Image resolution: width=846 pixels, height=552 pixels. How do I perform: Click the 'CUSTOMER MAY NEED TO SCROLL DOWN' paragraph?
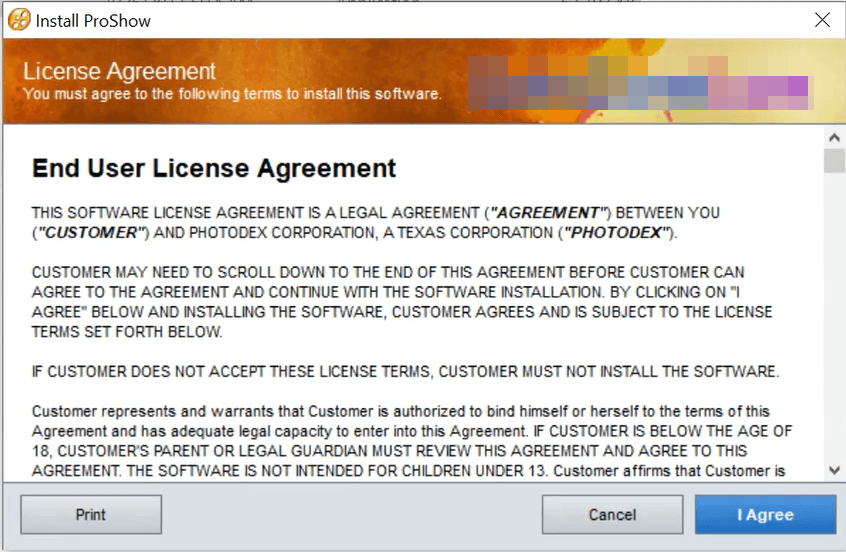point(400,302)
